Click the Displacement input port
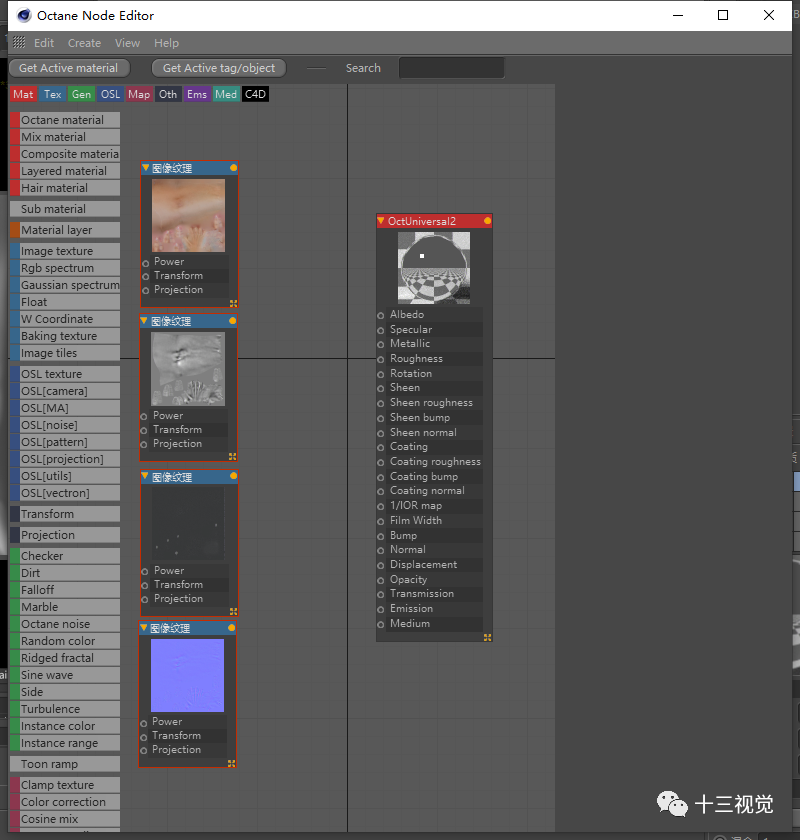800x840 pixels. [x=381, y=565]
